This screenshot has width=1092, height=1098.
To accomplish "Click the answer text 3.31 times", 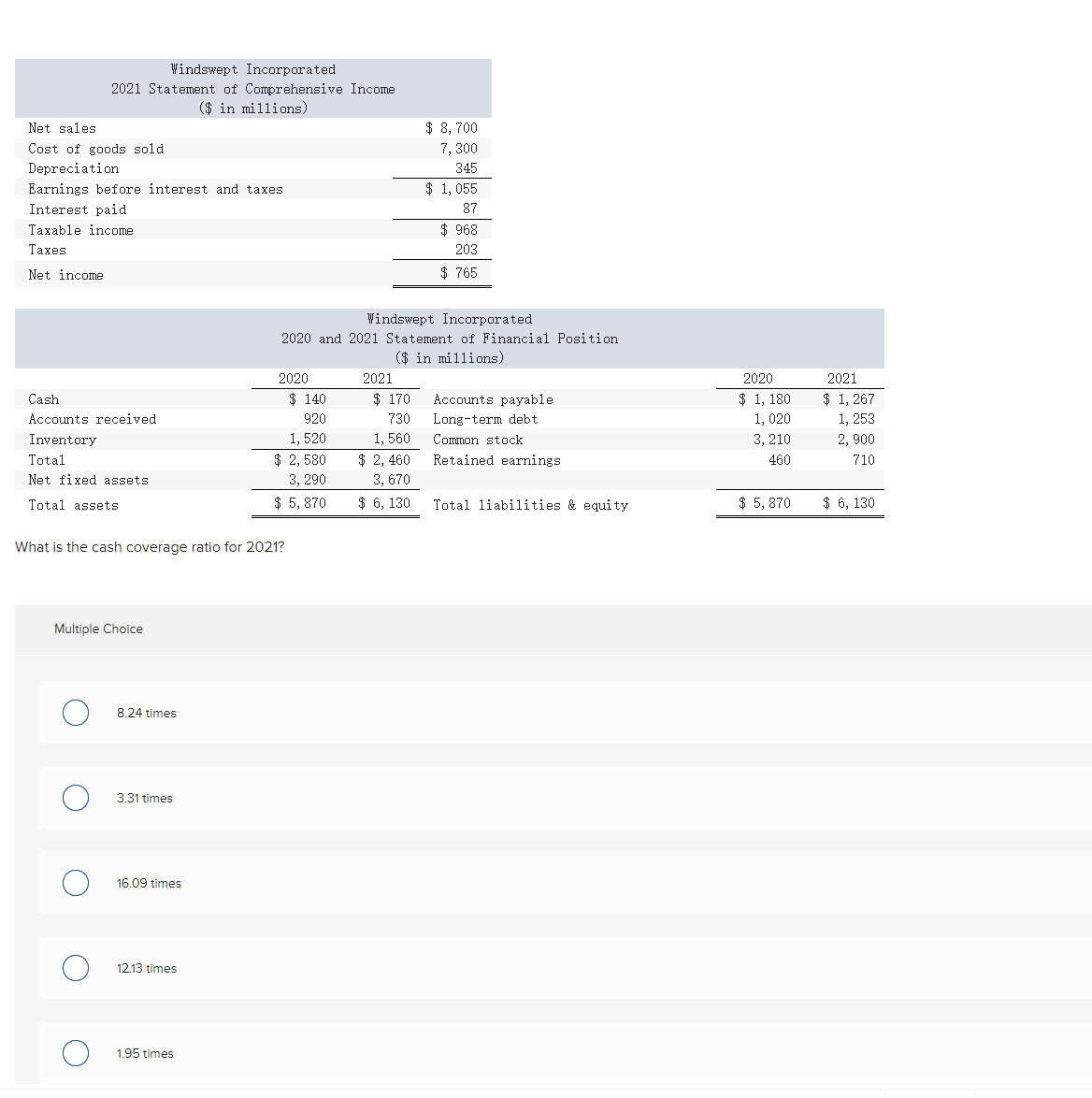I will pos(144,798).
